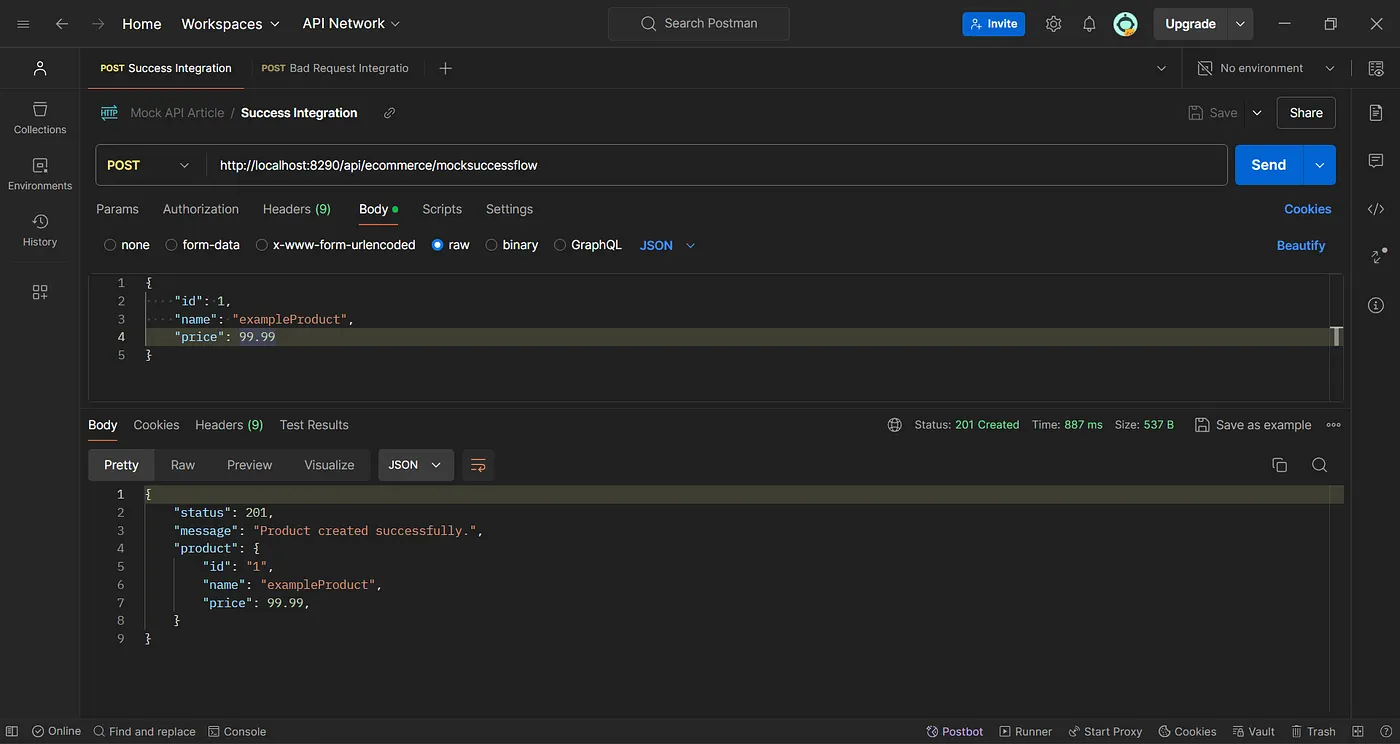Switch response view to Visualize
Image resolution: width=1400 pixels, height=744 pixels.
point(329,465)
